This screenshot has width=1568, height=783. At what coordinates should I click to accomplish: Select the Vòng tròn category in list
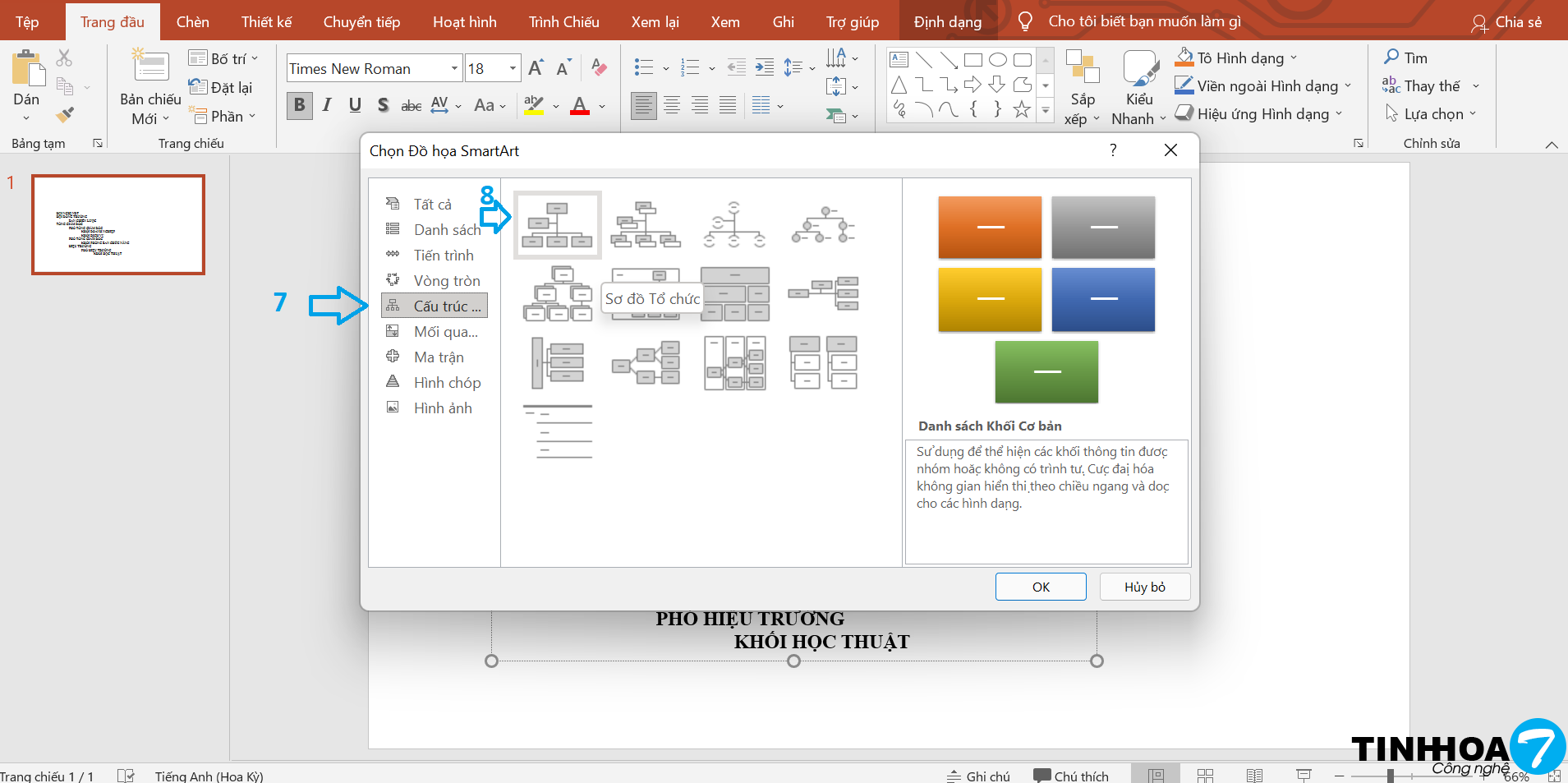446,281
